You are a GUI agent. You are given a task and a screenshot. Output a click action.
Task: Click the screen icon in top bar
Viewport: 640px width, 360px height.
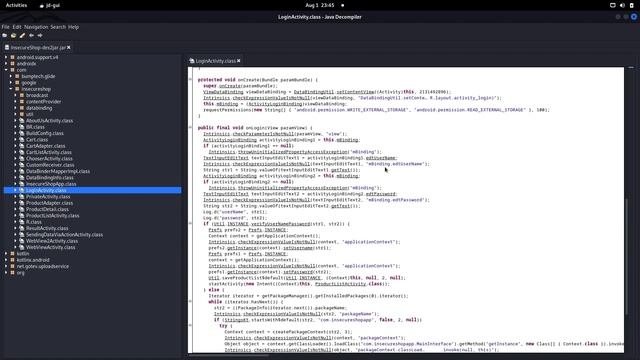click(x=613, y=5)
